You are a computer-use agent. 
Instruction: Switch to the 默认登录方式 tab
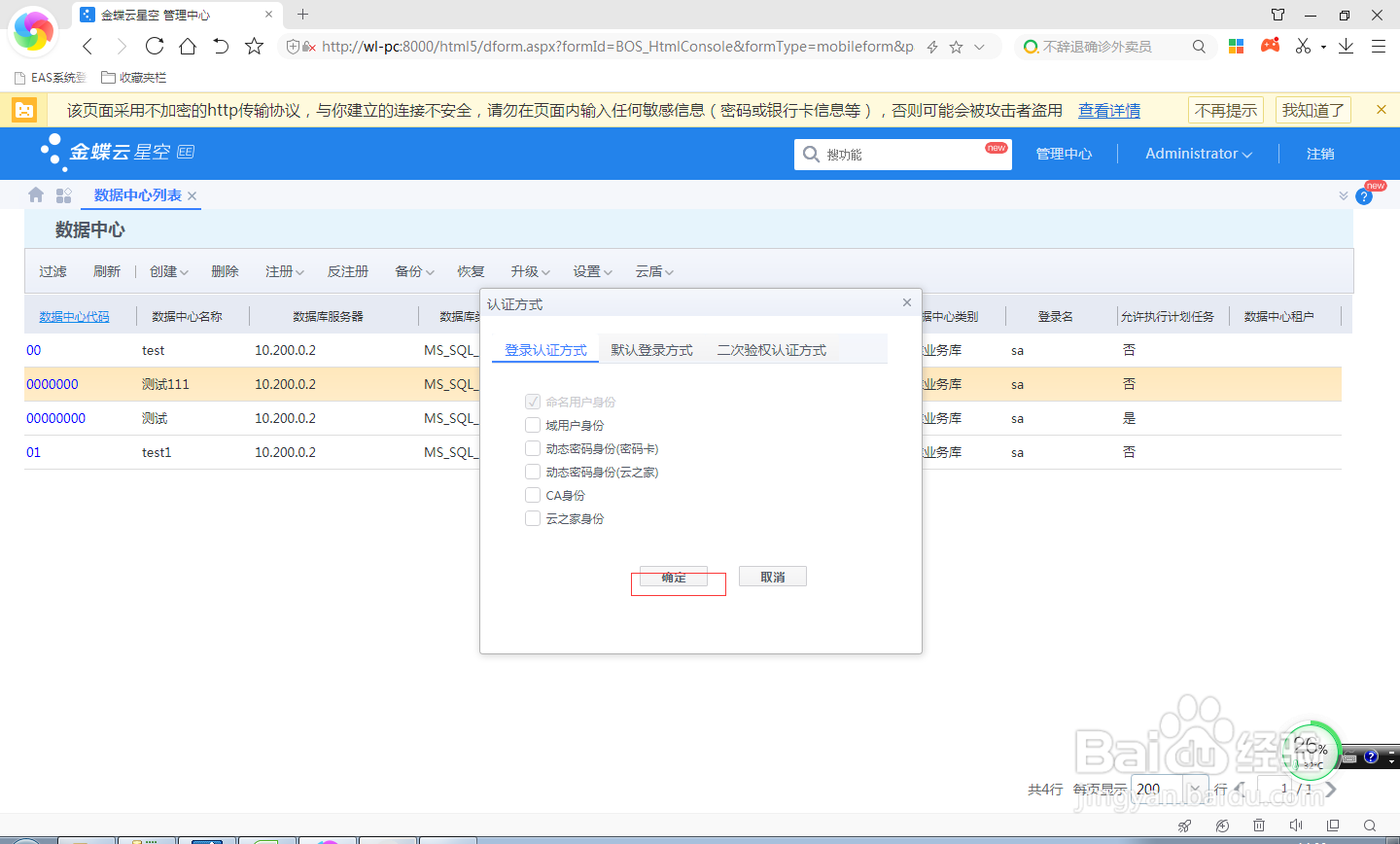[x=651, y=348]
